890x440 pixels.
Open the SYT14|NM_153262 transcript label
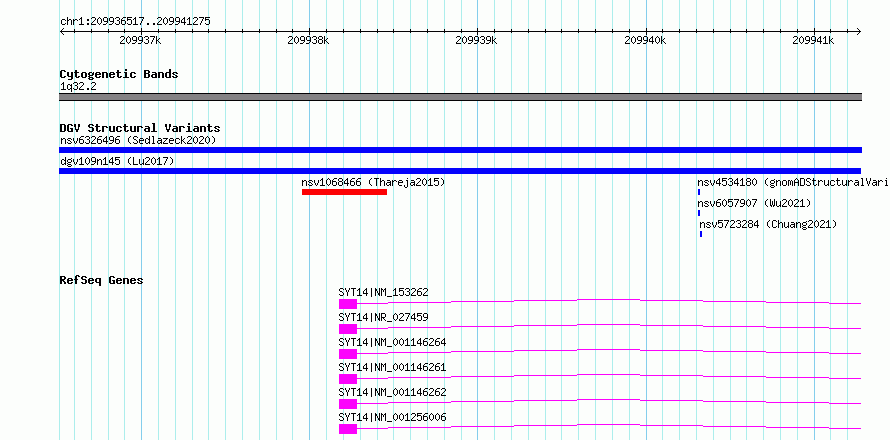click(383, 292)
